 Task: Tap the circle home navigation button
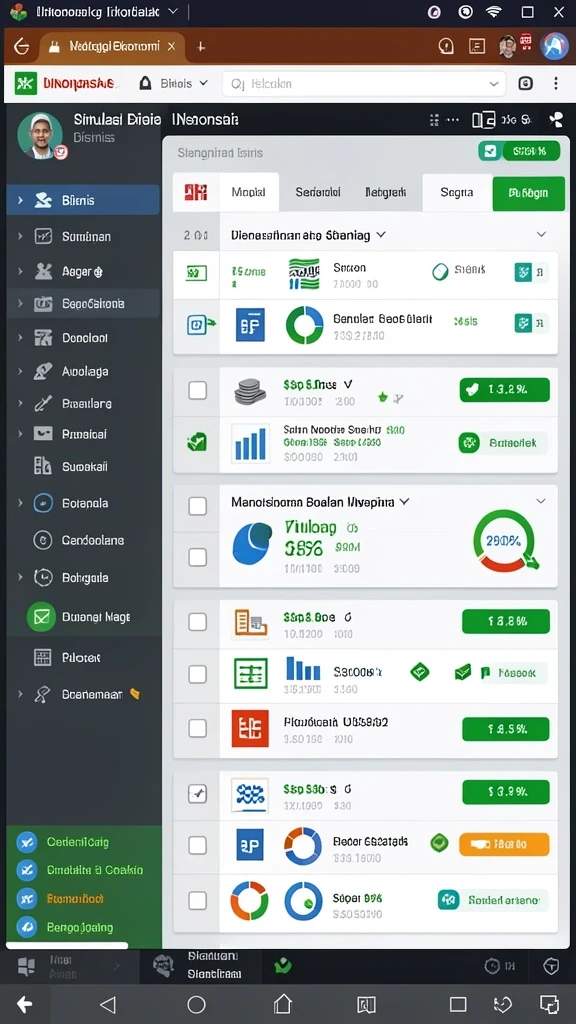pos(196,1004)
